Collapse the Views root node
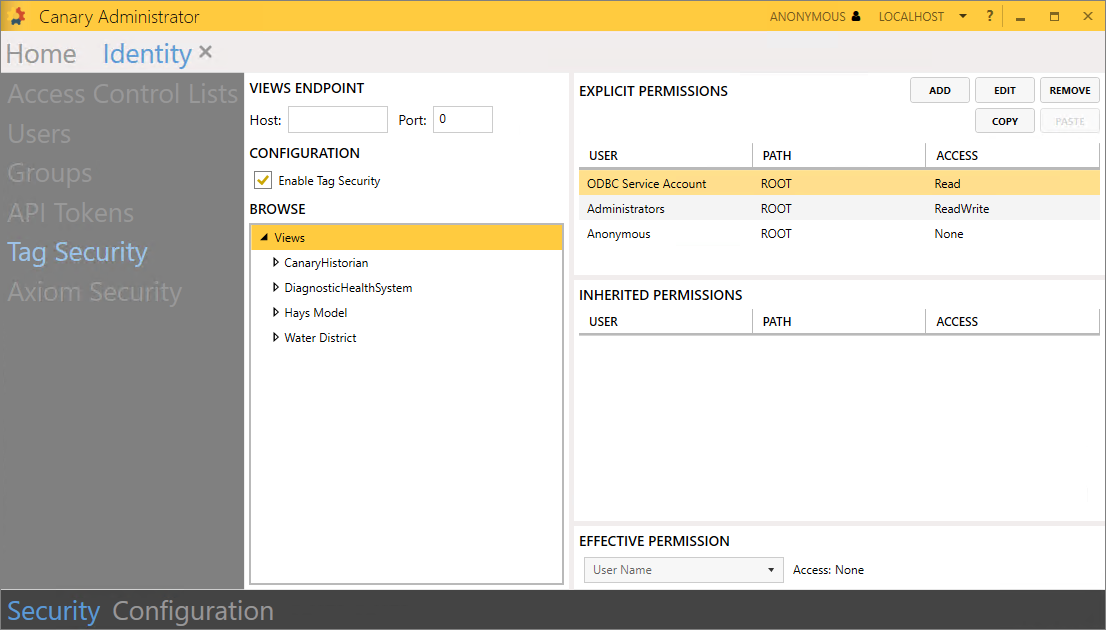 click(264, 238)
